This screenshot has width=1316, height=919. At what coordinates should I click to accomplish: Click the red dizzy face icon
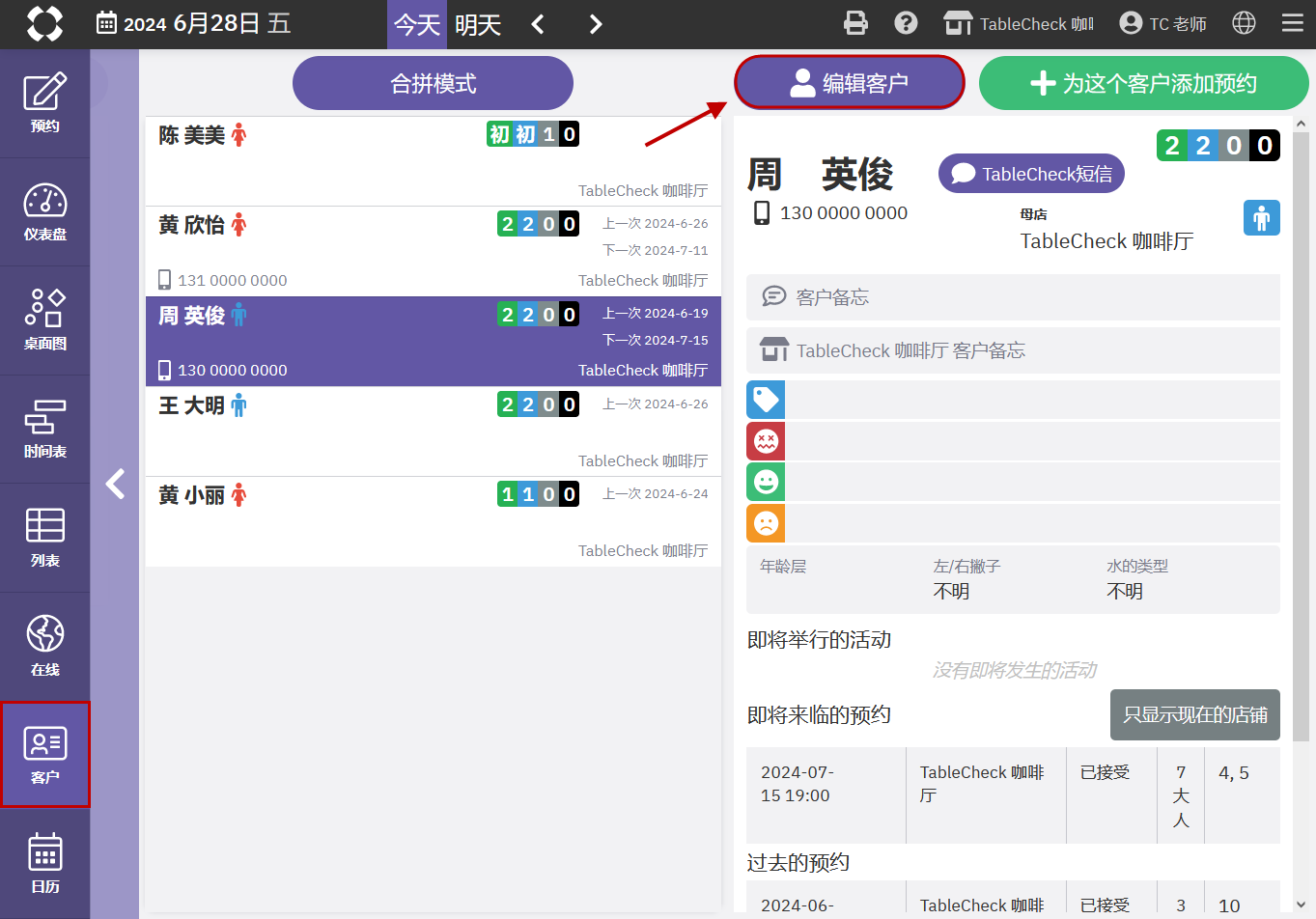(x=766, y=441)
